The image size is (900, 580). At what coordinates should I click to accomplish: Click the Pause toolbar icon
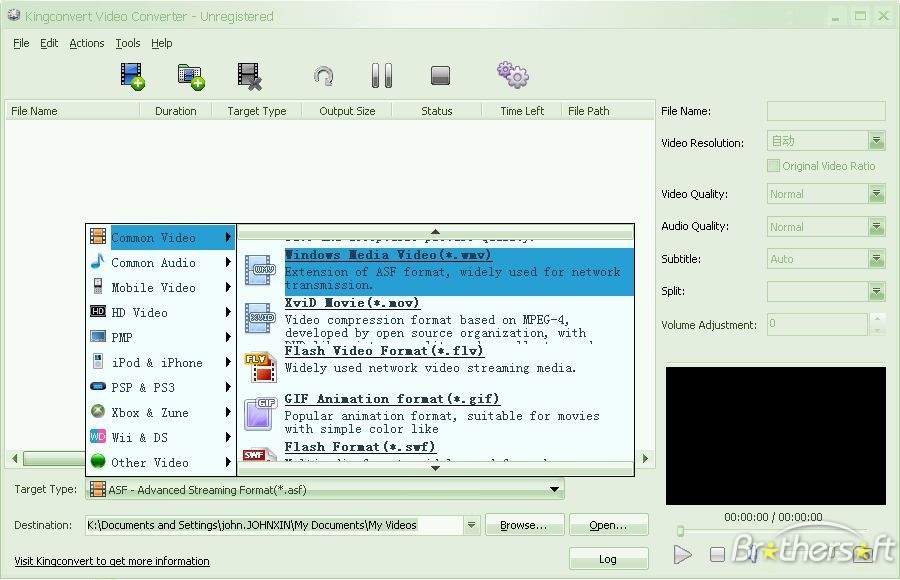click(x=382, y=75)
